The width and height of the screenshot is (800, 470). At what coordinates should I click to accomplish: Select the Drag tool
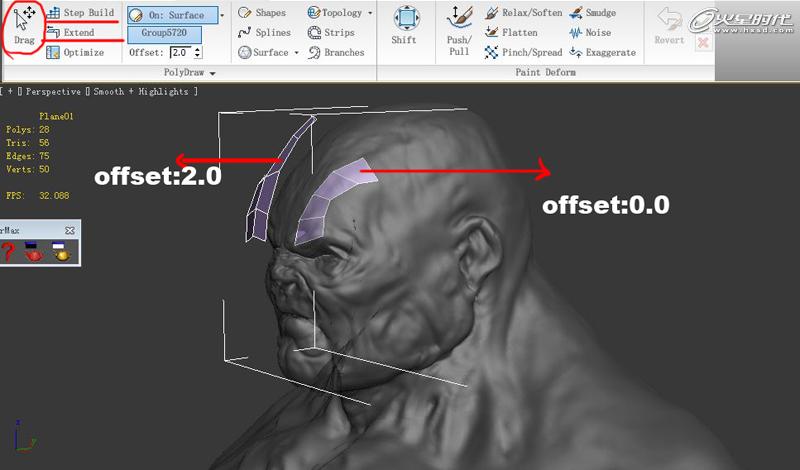[x=23, y=26]
